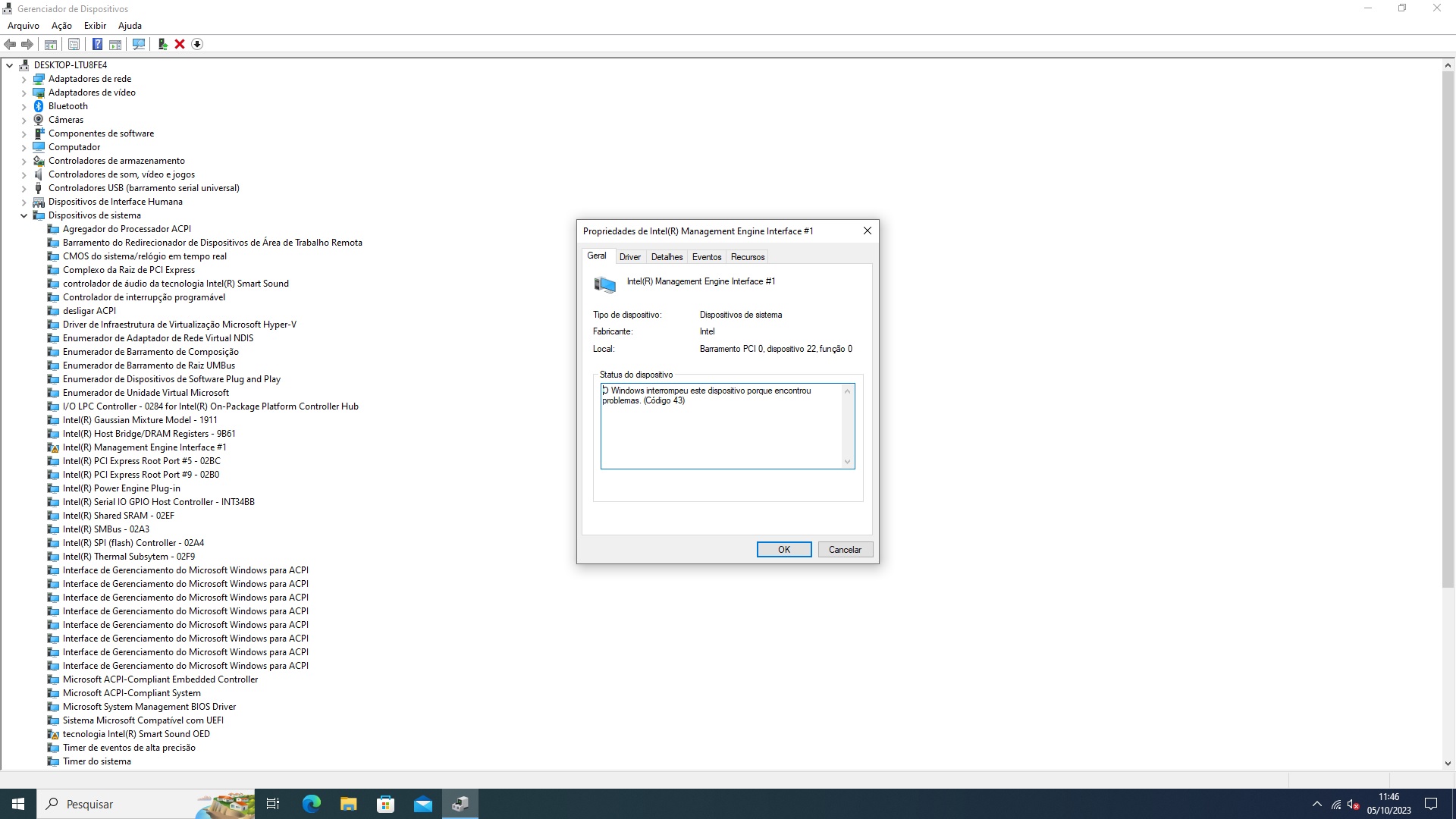The width and height of the screenshot is (1456, 819).
Task: Open File Explorer from the taskbar
Action: click(348, 804)
